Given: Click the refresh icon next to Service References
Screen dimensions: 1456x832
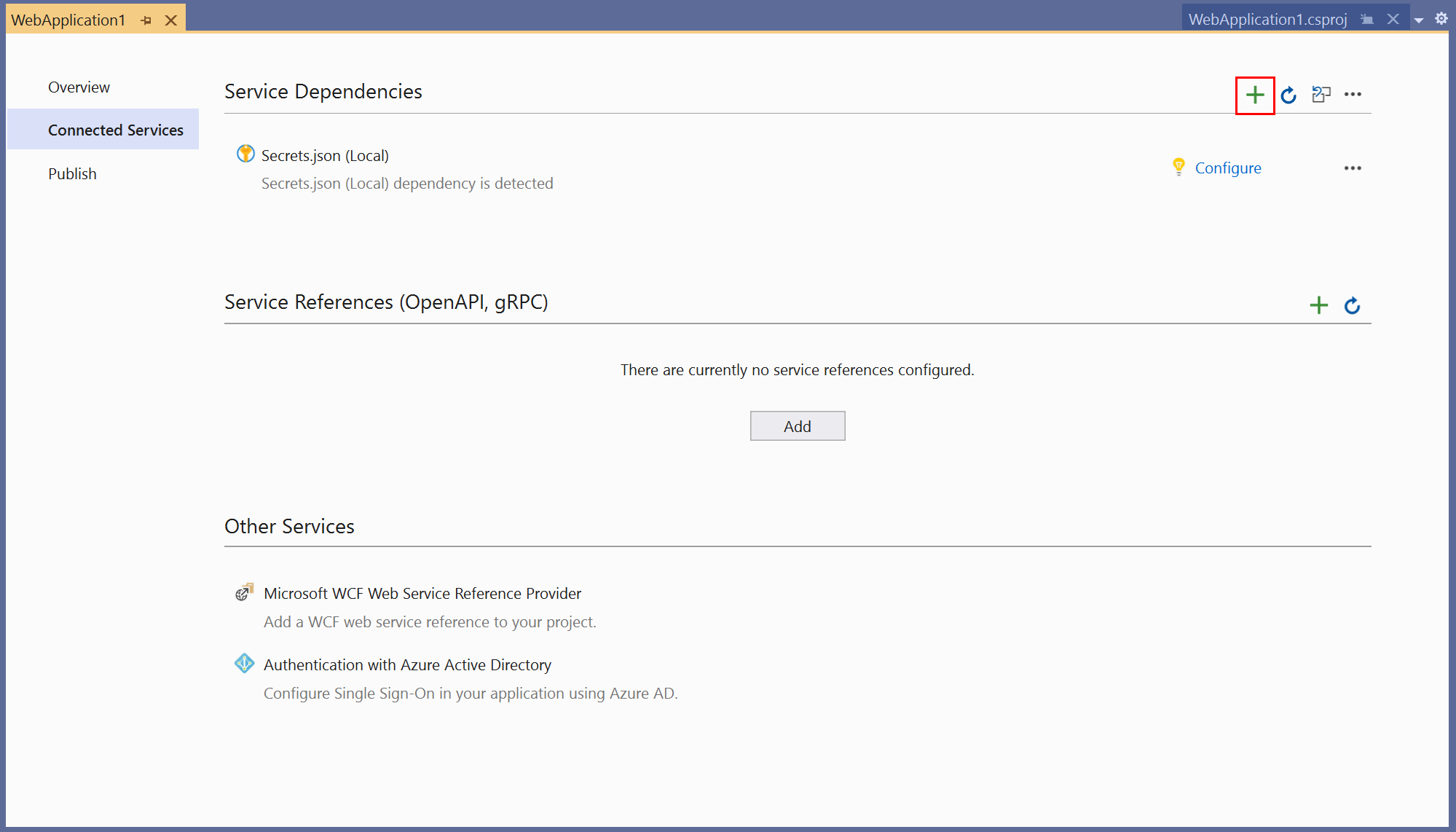Looking at the screenshot, I should (1351, 305).
